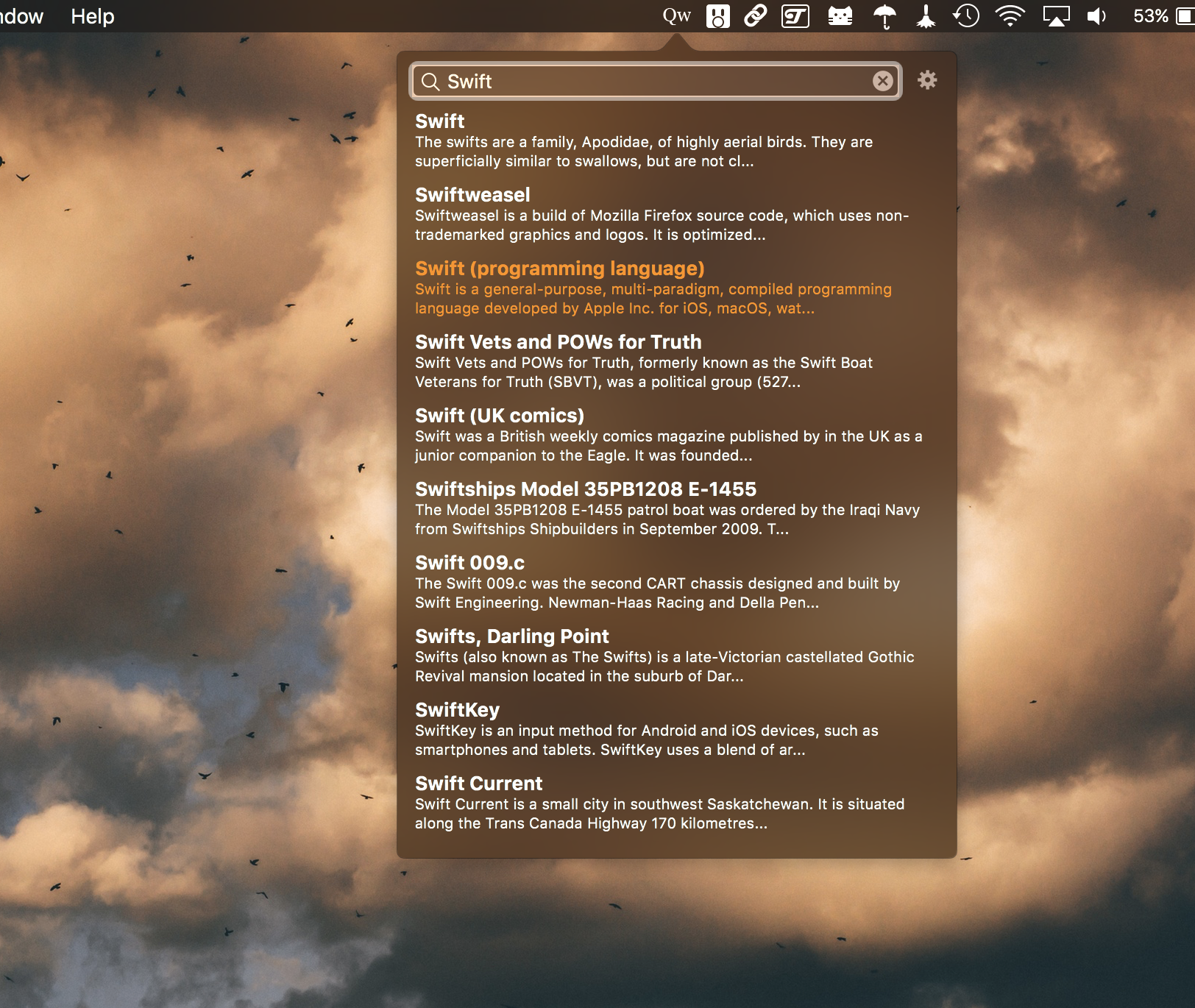Screen dimensions: 1195x1008
Task: Open the umbrella weather menu bar icon
Action: (883, 15)
